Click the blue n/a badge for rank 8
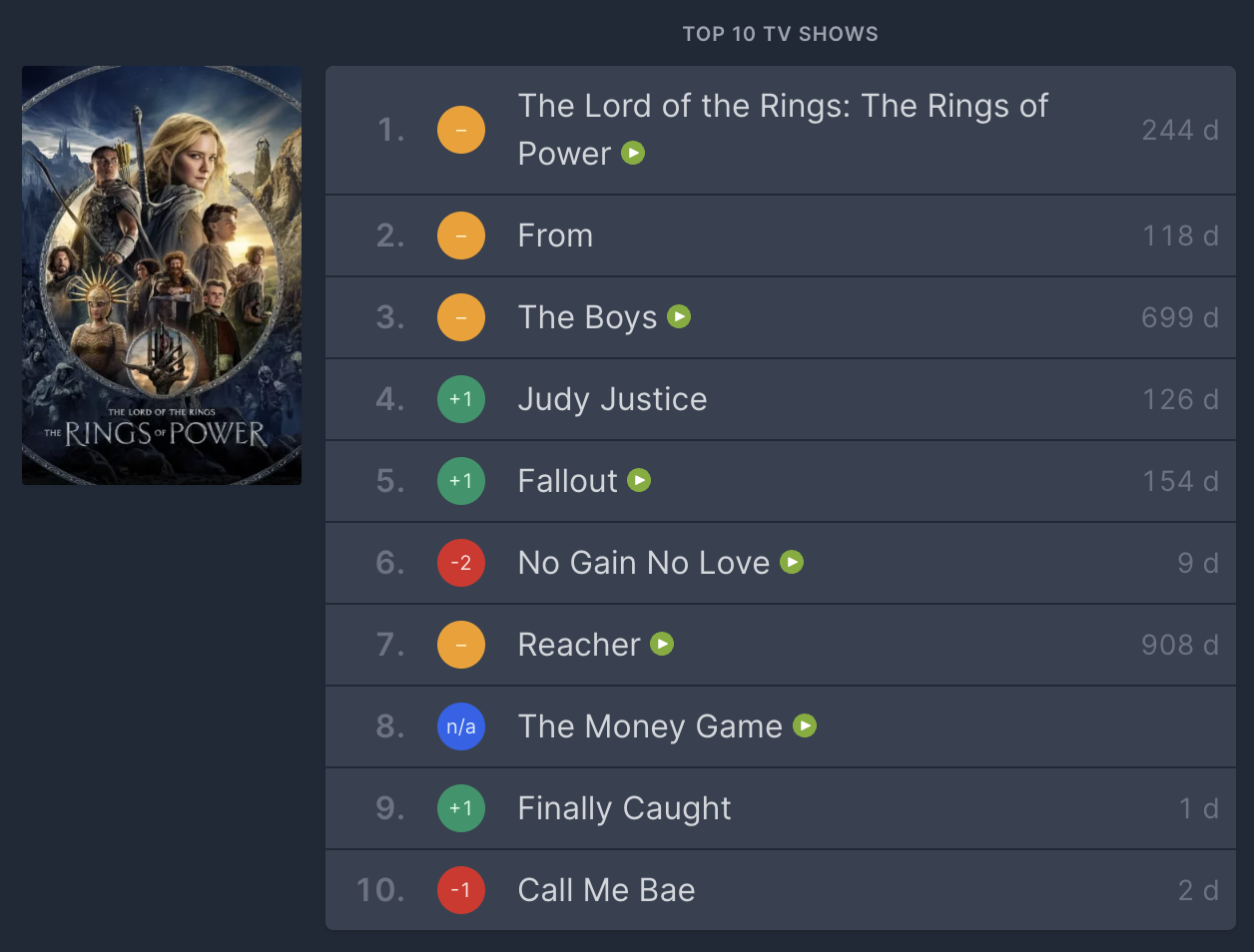This screenshot has width=1254, height=952. [x=461, y=726]
